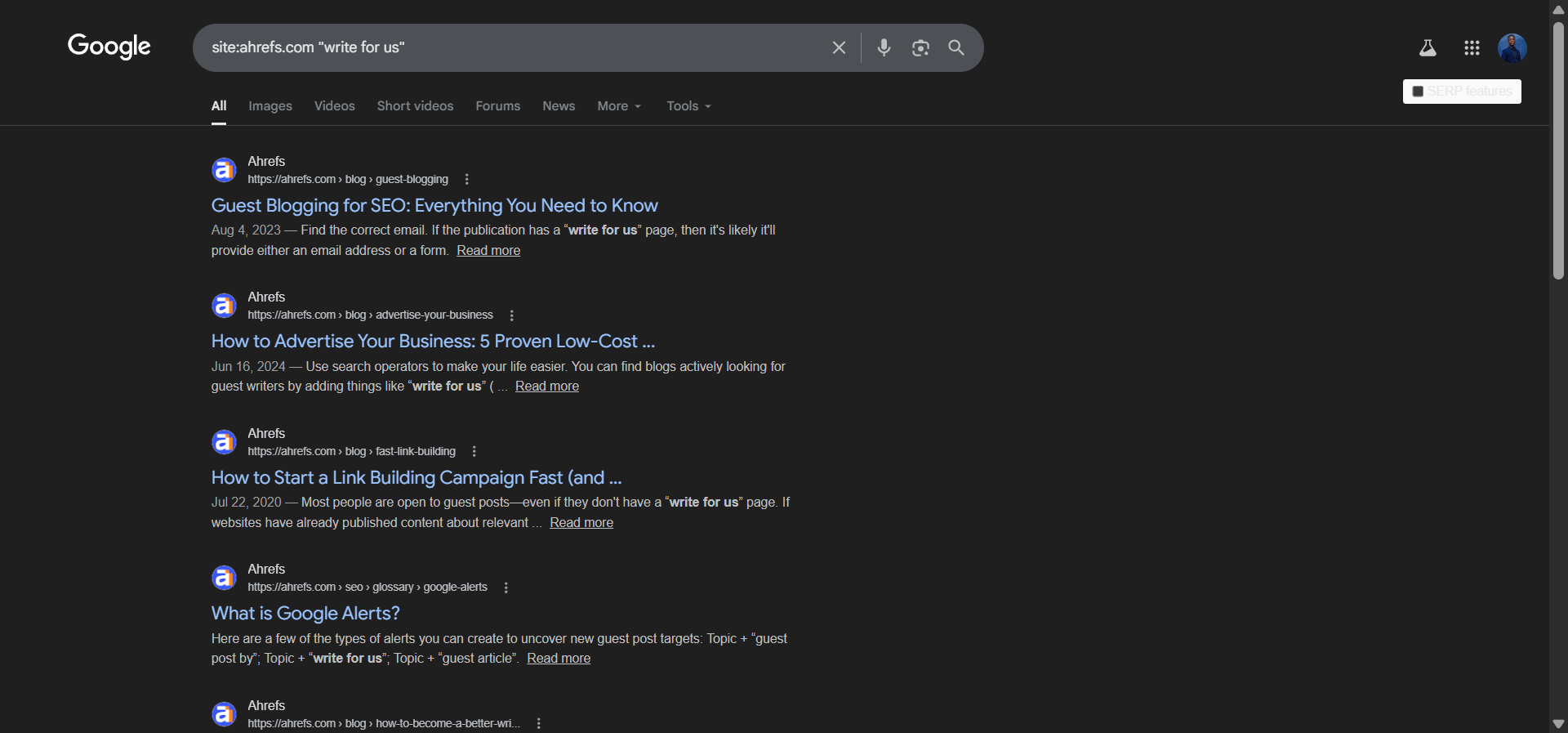Click the Ahrefs site name above the Advertise Your Business result
The image size is (1568, 733).
266,297
